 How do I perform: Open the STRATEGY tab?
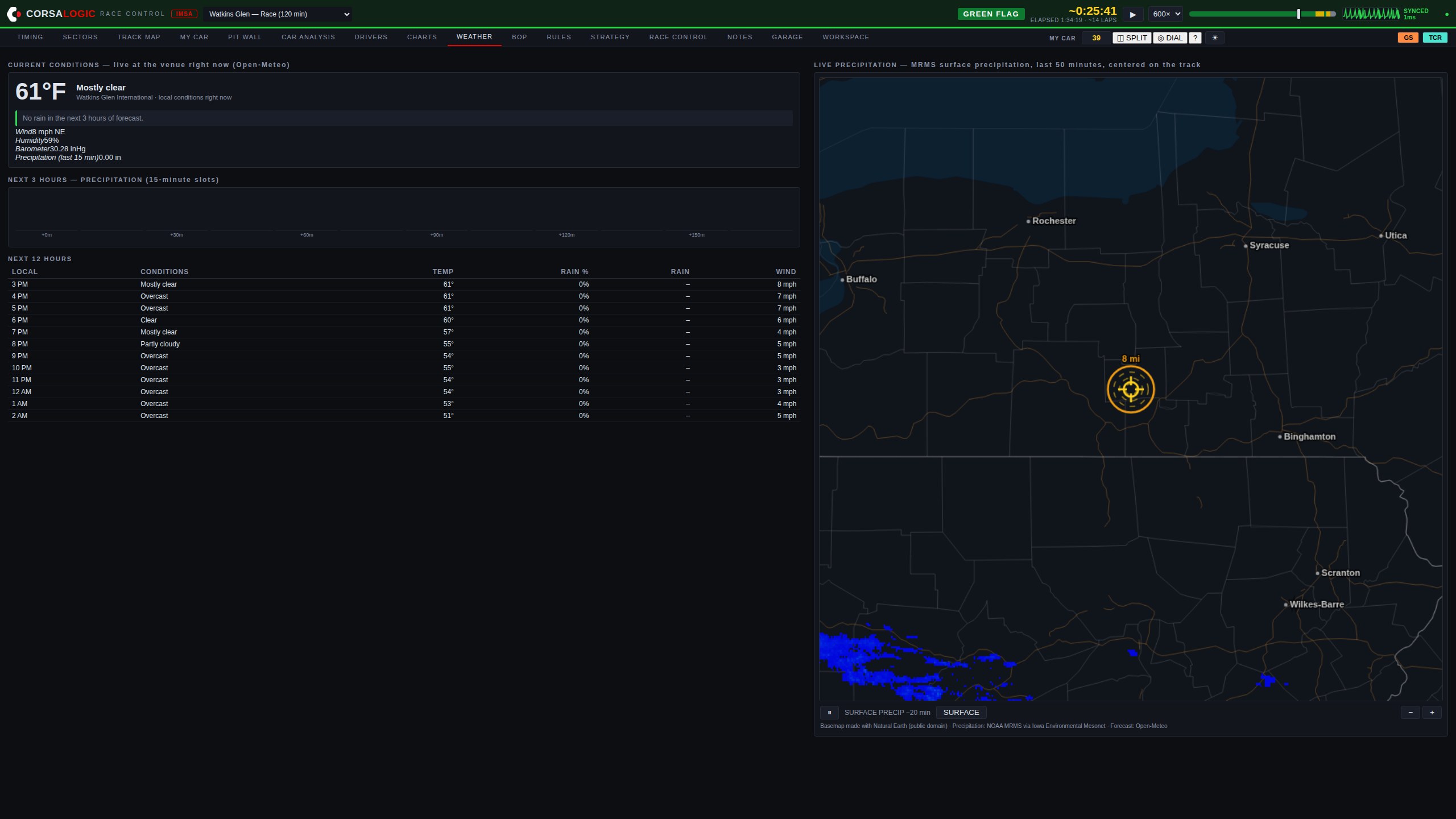[610, 37]
